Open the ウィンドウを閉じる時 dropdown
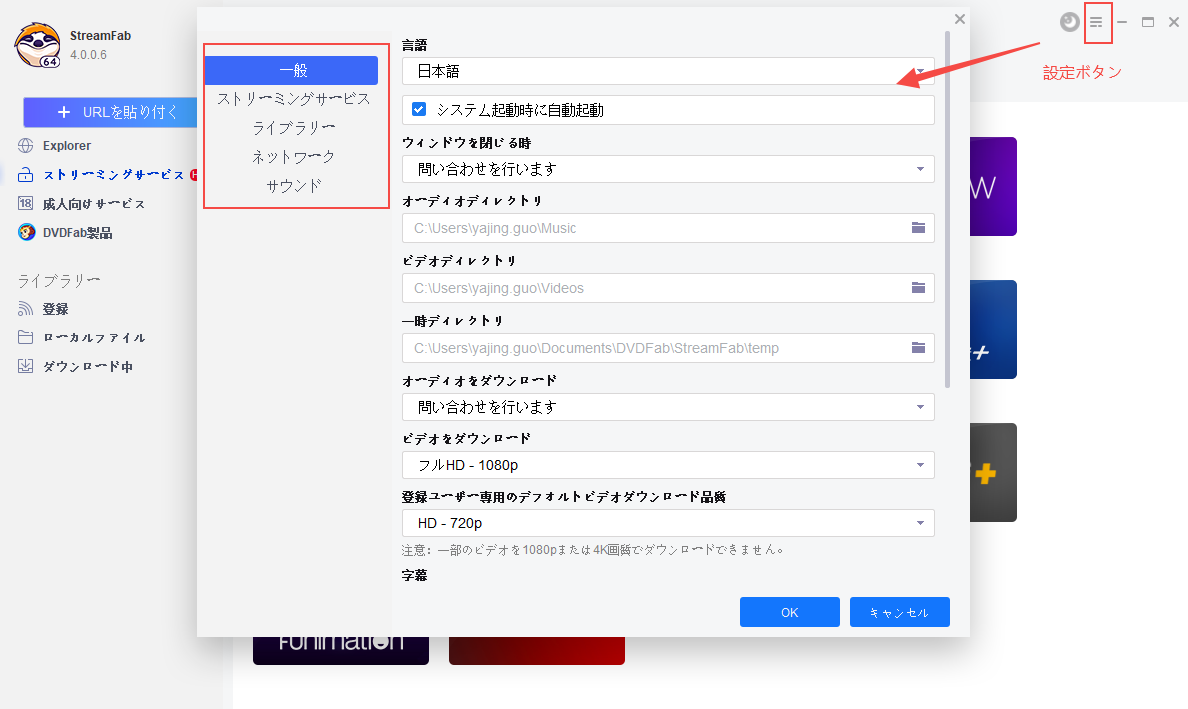This screenshot has height=709, width=1188. [x=667, y=169]
